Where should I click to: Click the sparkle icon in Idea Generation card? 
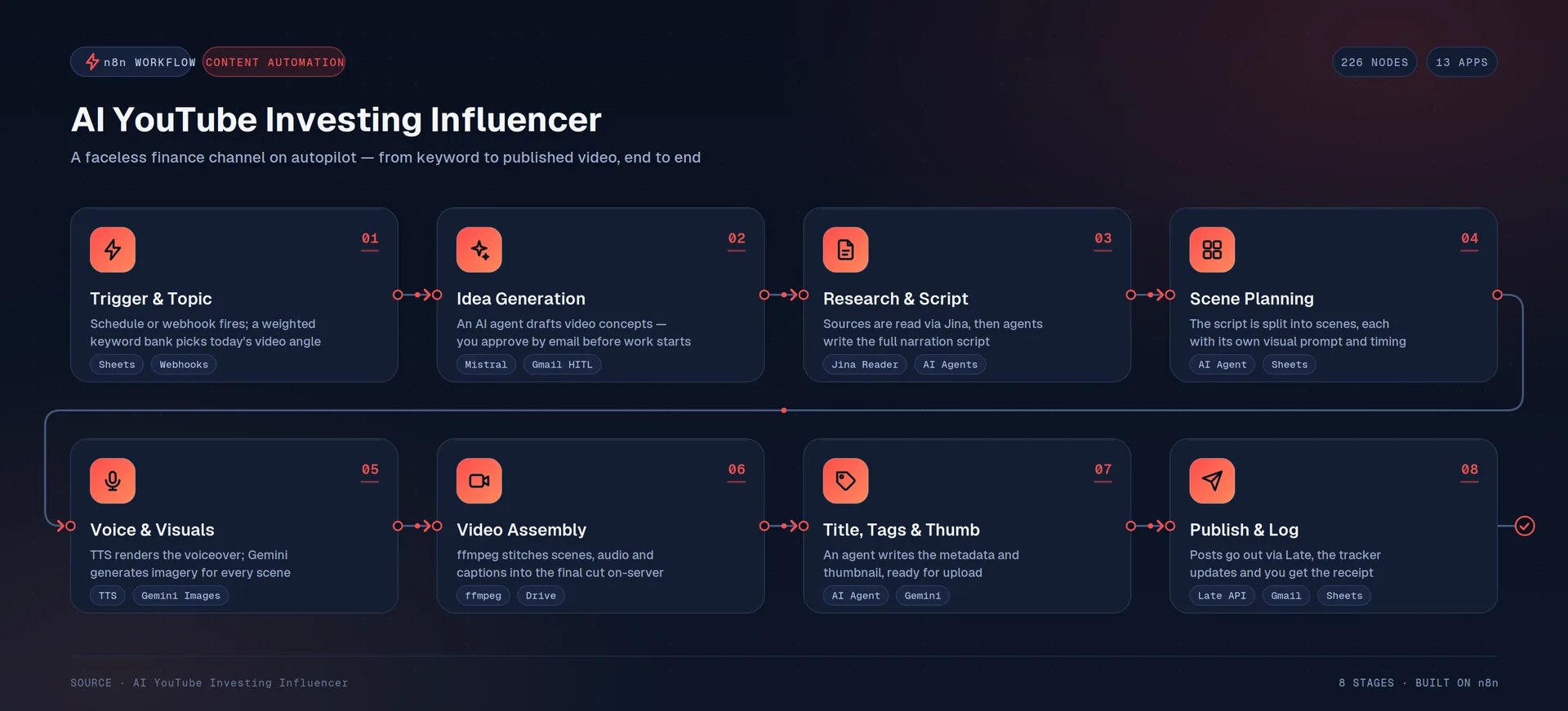pos(479,250)
